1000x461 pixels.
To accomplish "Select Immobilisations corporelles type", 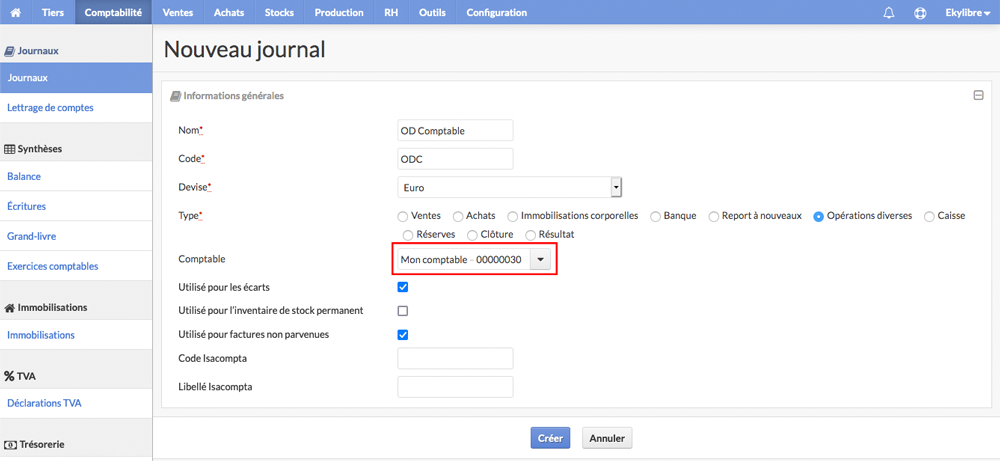I will [x=512, y=217].
